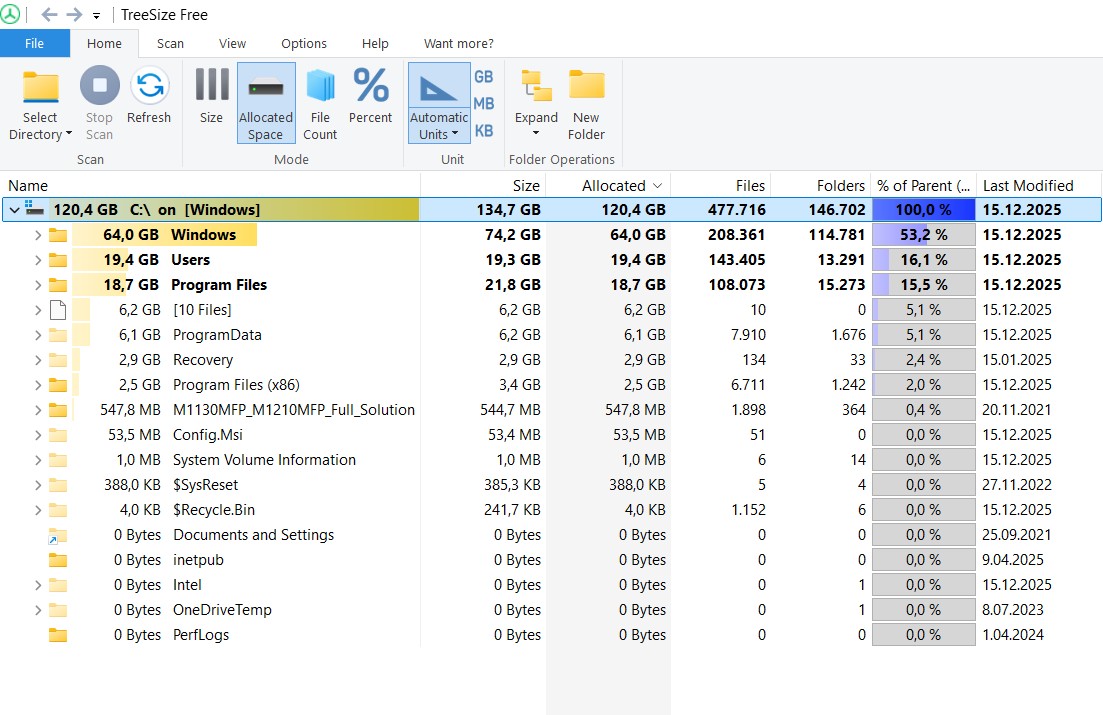Toggle Allocated Space mode
This screenshot has width=1103, height=715.
[266, 103]
